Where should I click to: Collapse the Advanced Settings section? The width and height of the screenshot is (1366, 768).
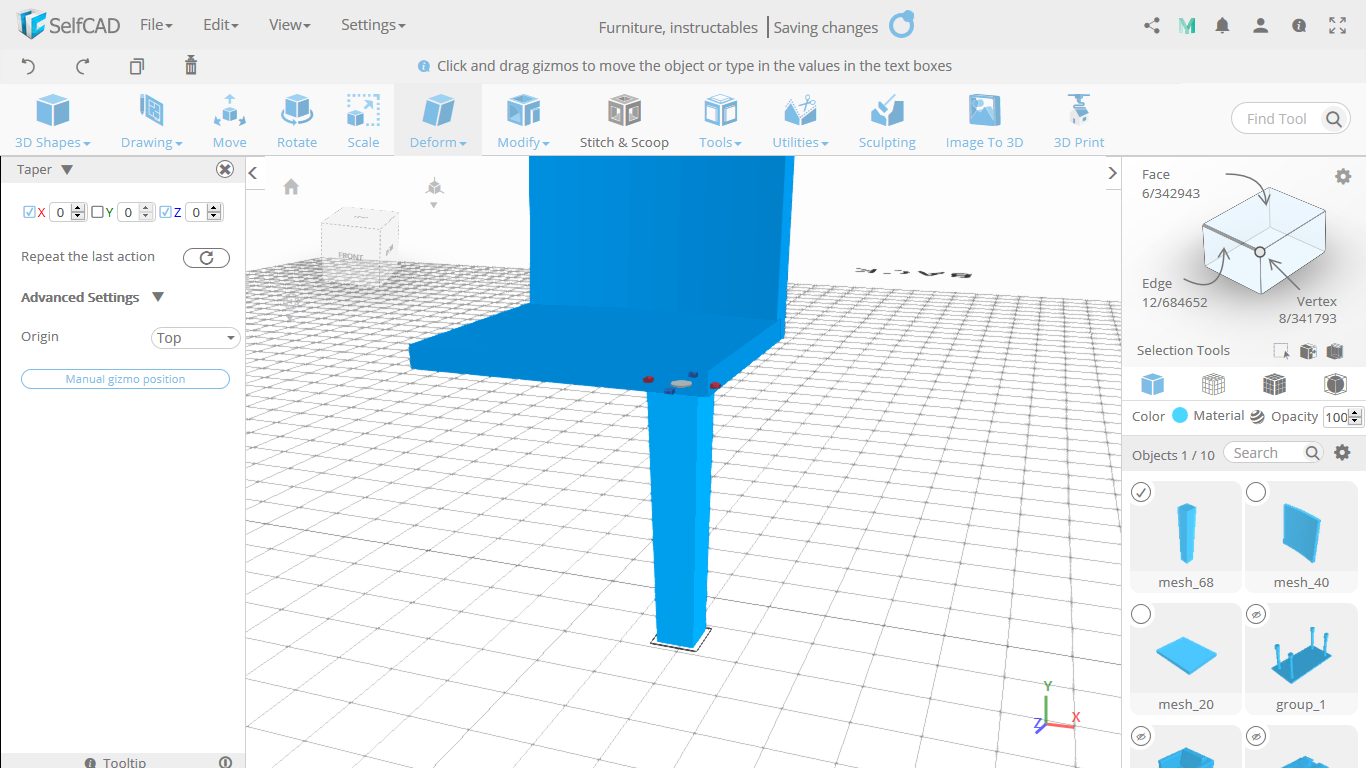click(x=158, y=297)
